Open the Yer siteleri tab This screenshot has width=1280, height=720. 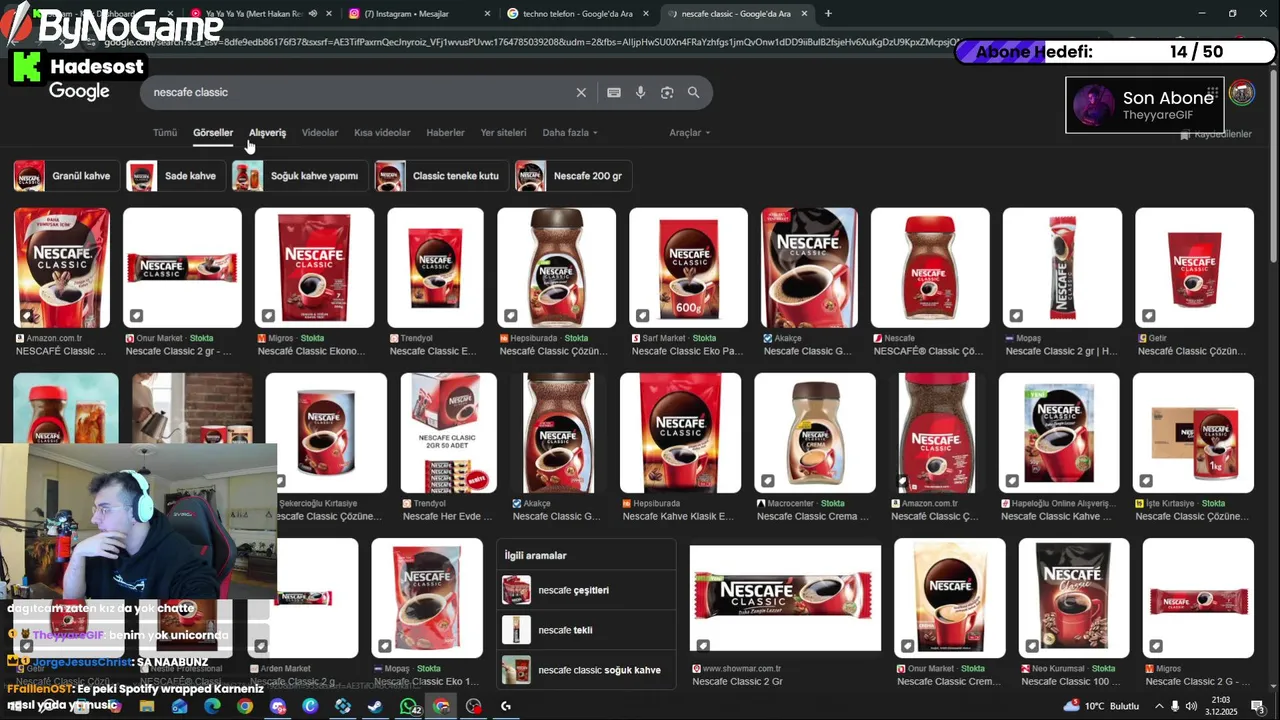pyautogui.click(x=503, y=132)
